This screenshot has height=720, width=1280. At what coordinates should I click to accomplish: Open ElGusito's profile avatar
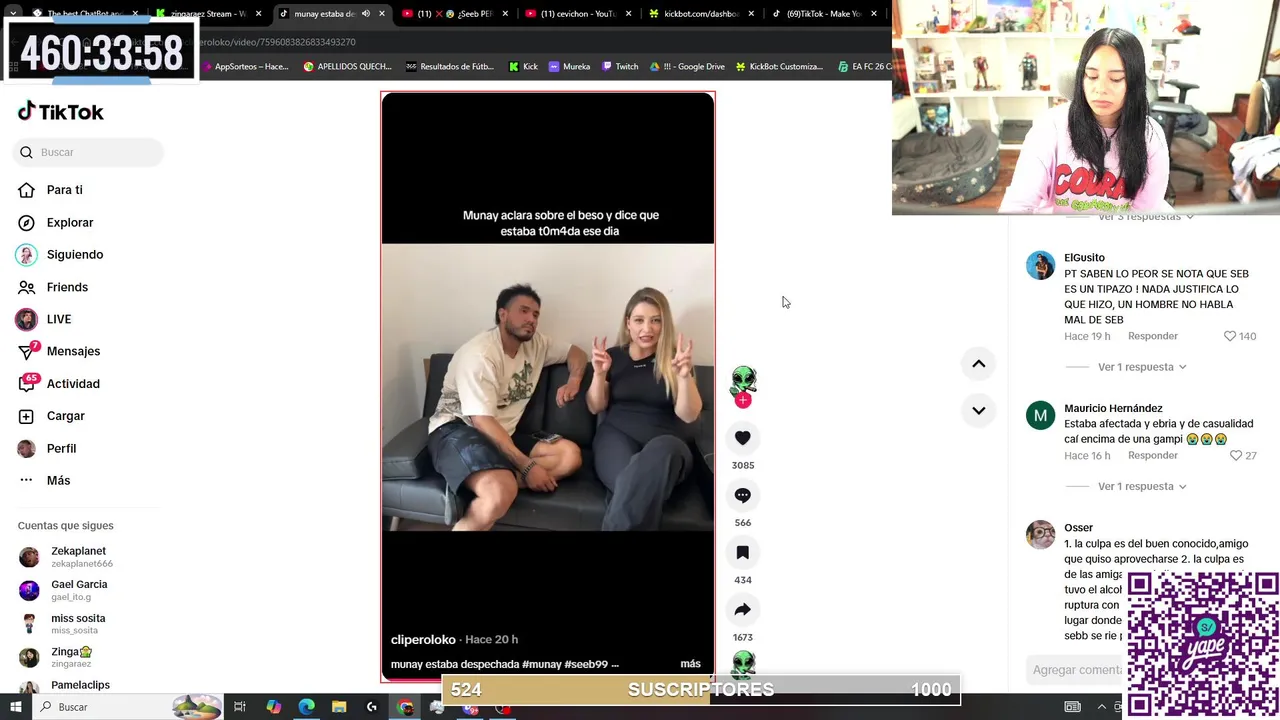(x=1041, y=265)
